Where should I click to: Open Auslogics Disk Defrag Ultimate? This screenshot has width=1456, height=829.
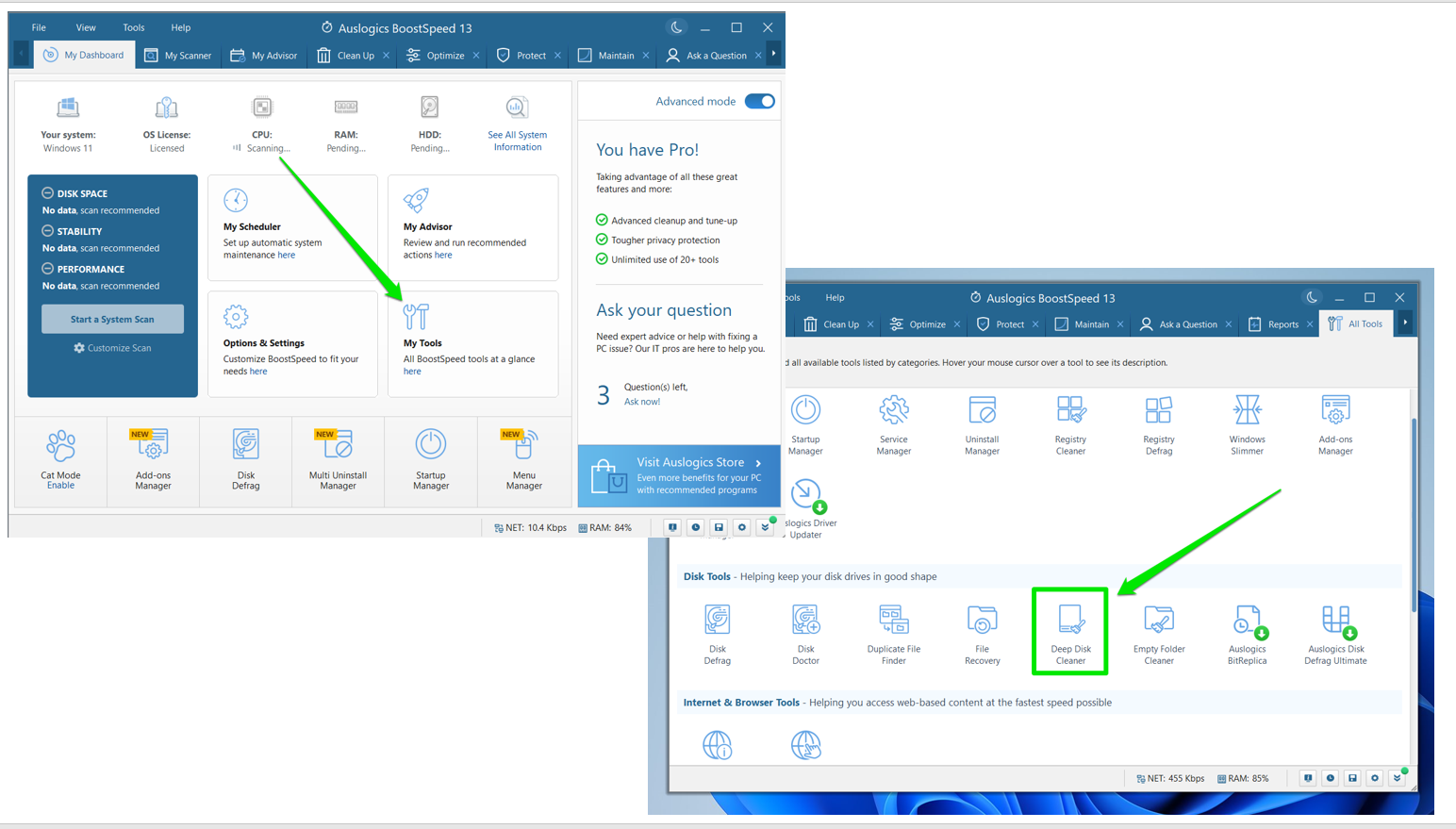pyautogui.click(x=1335, y=634)
